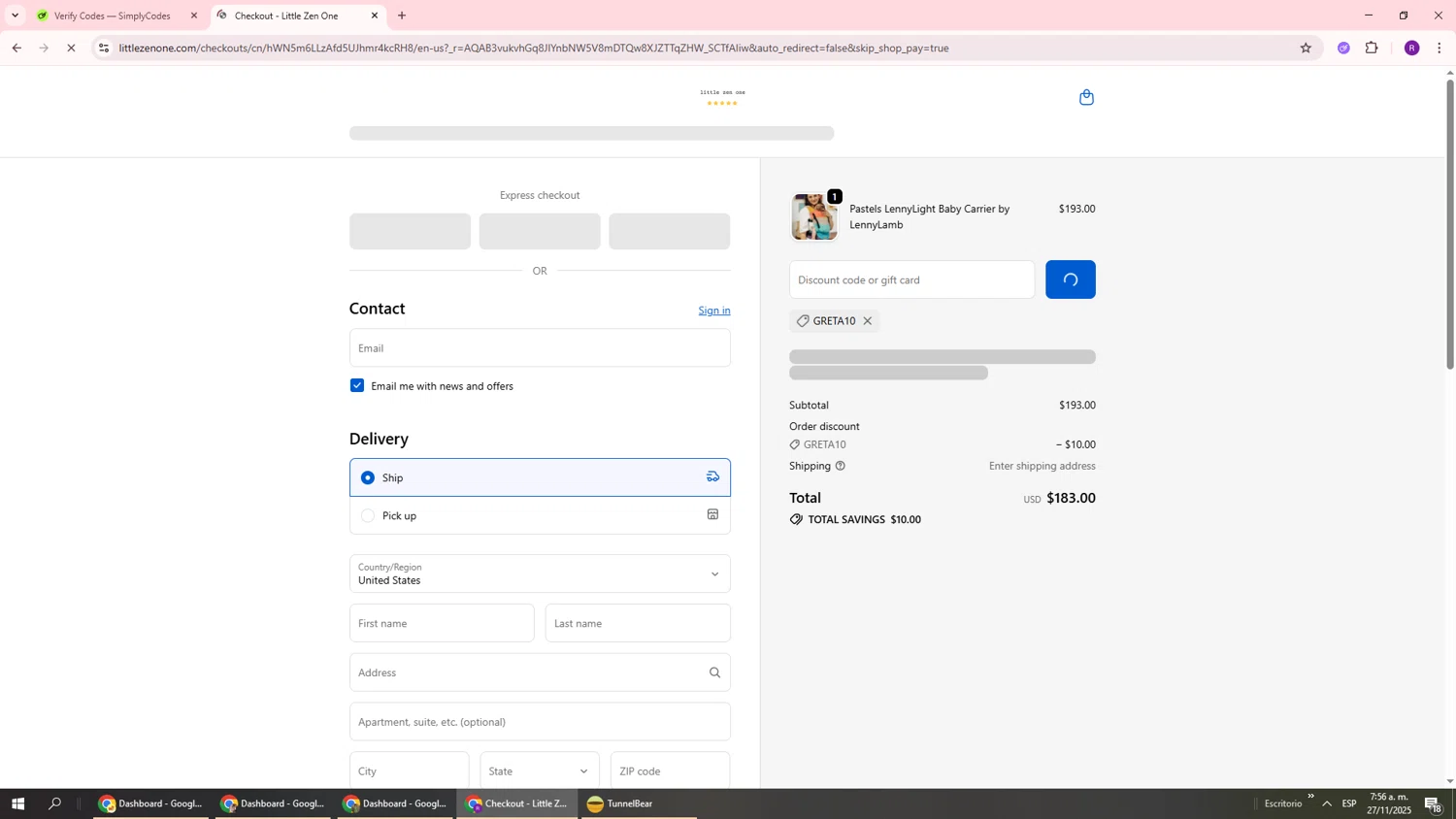Click the ZIP code field
This screenshot has height=819, width=1456.
coord(670,770)
